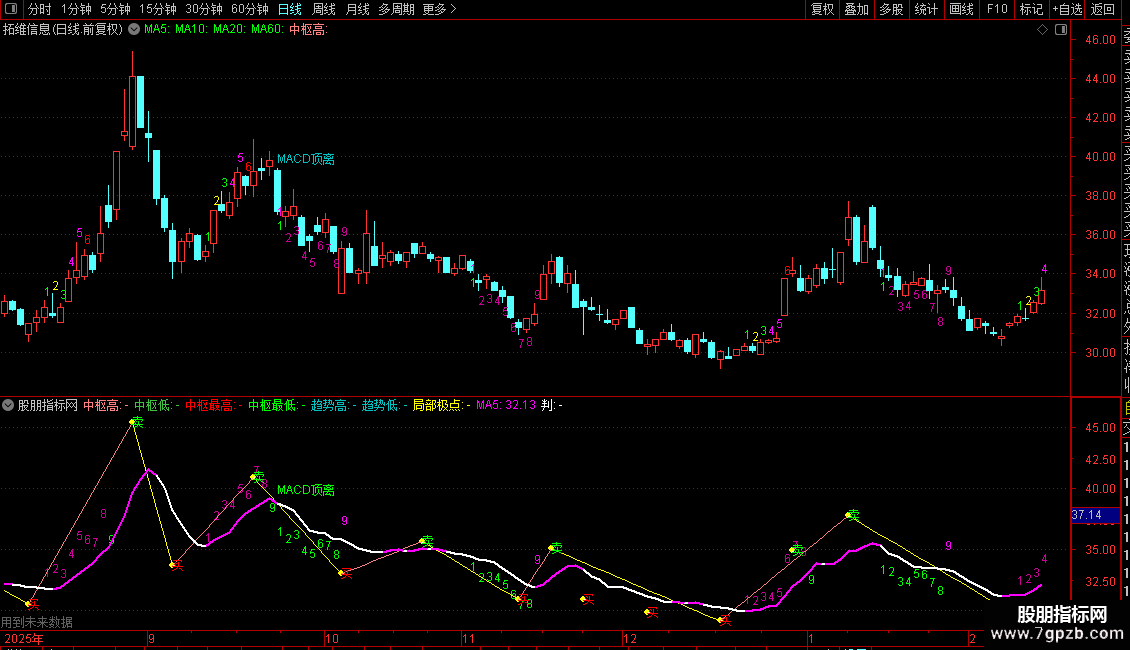Click the month 10 marker on the time axis

pos(332,638)
